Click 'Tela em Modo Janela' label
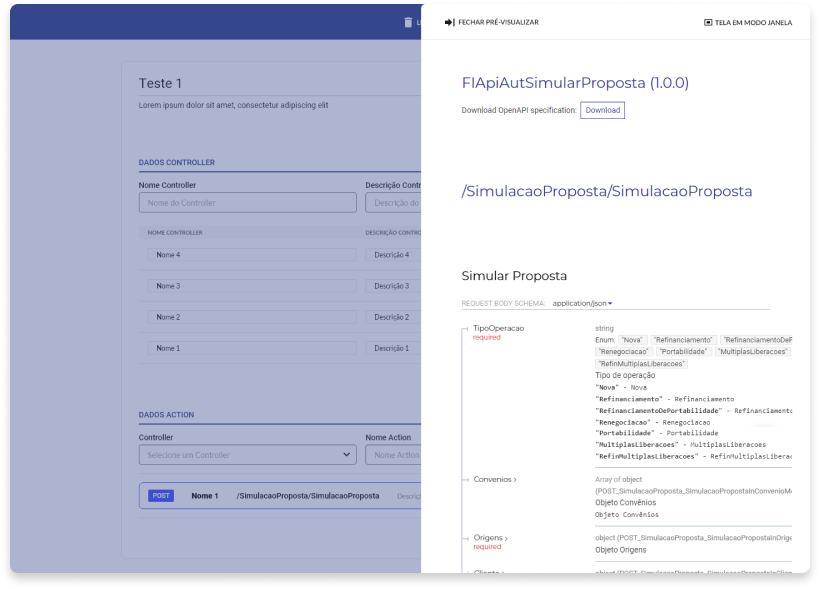 click(x=753, y=22)
